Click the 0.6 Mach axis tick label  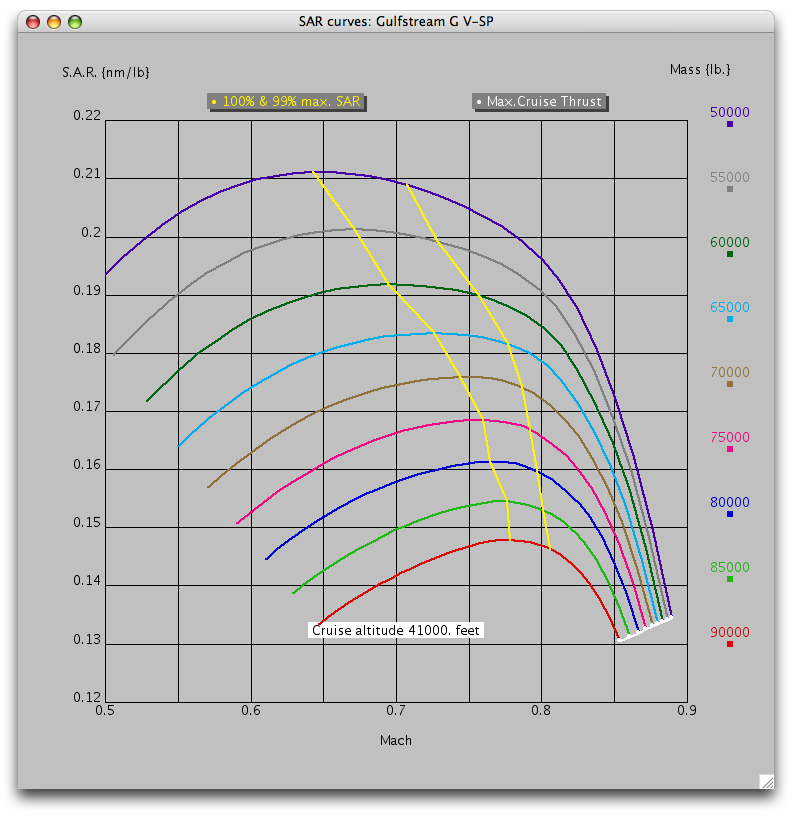pos(251,711)
